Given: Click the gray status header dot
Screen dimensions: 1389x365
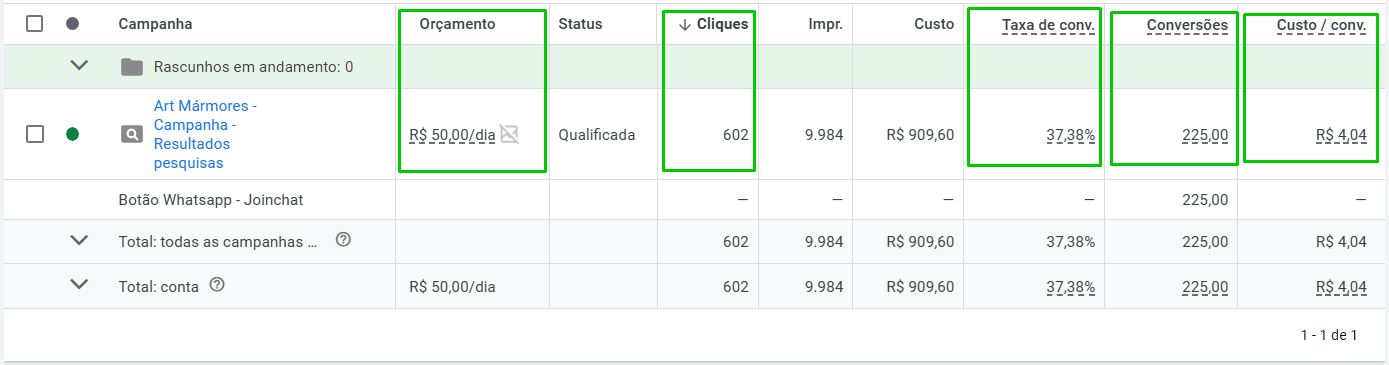Looking at the screenshot, I should [72, 24].
